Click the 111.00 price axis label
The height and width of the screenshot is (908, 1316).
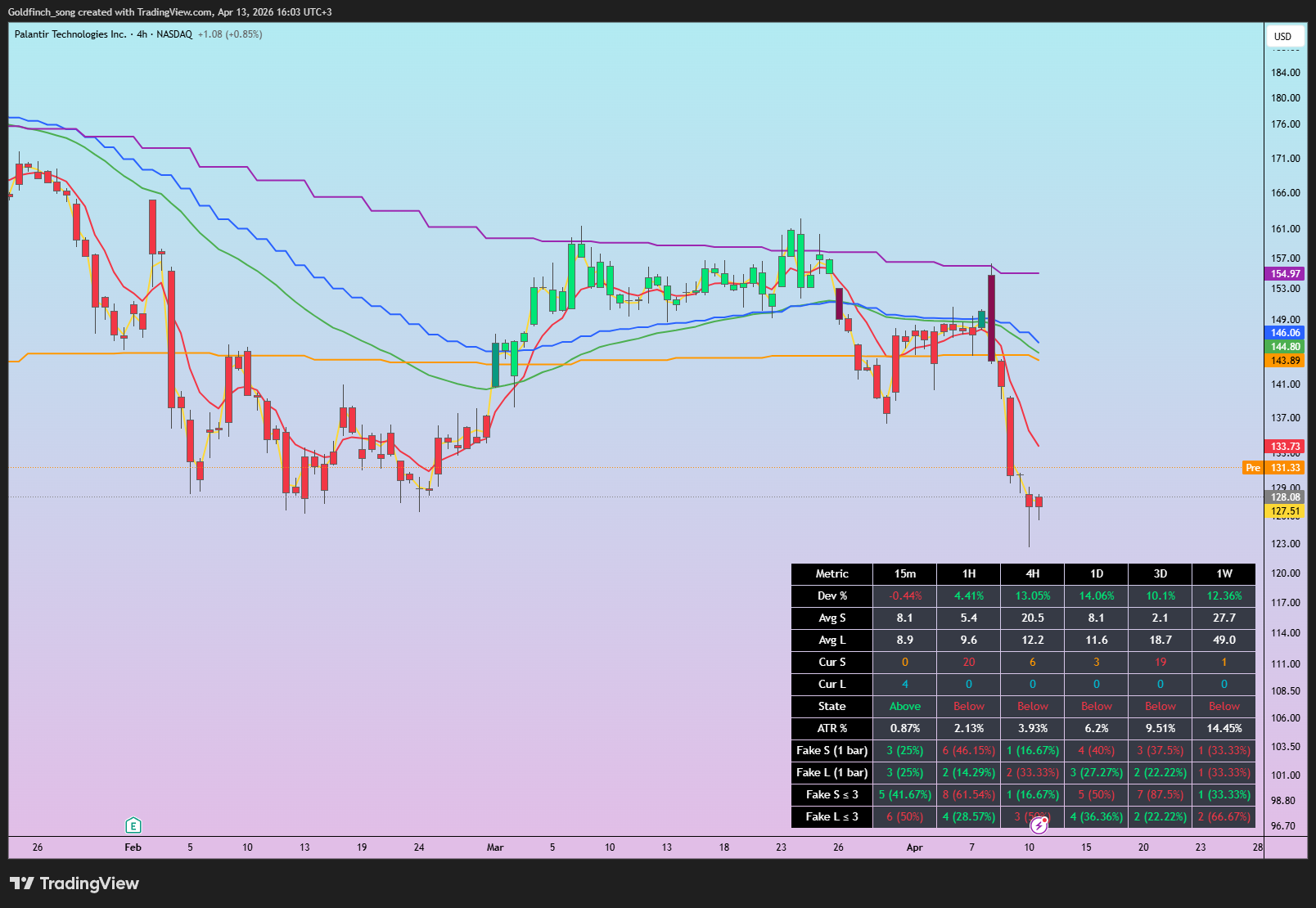(x=1285, y=664)
